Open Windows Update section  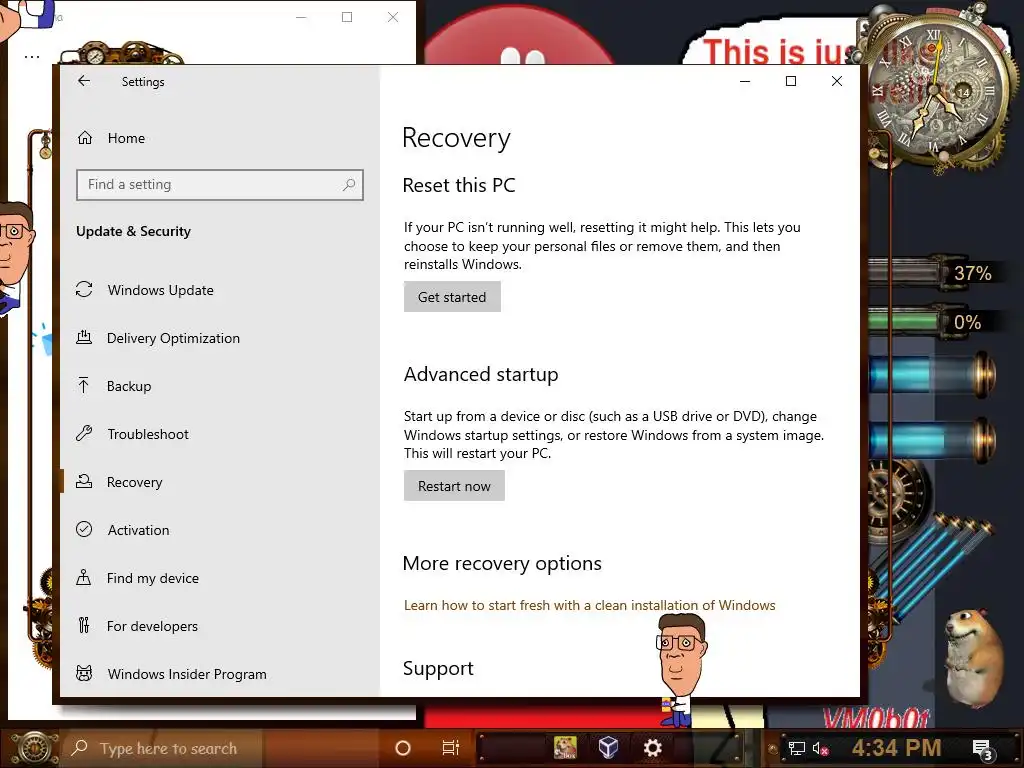coord(161,290)
